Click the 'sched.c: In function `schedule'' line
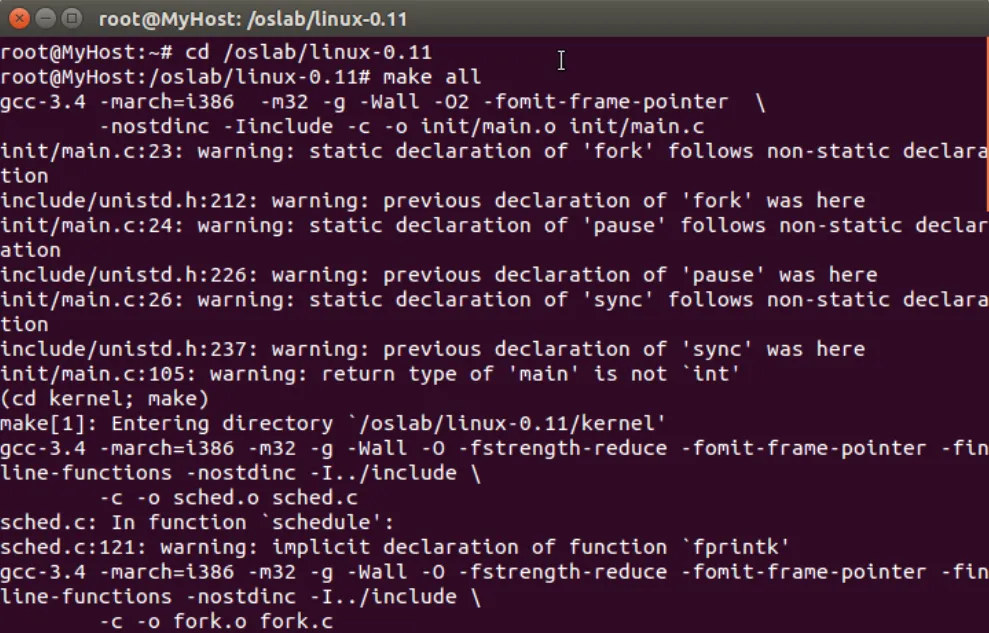Screen dimensions: 989x633 (197, 523)
